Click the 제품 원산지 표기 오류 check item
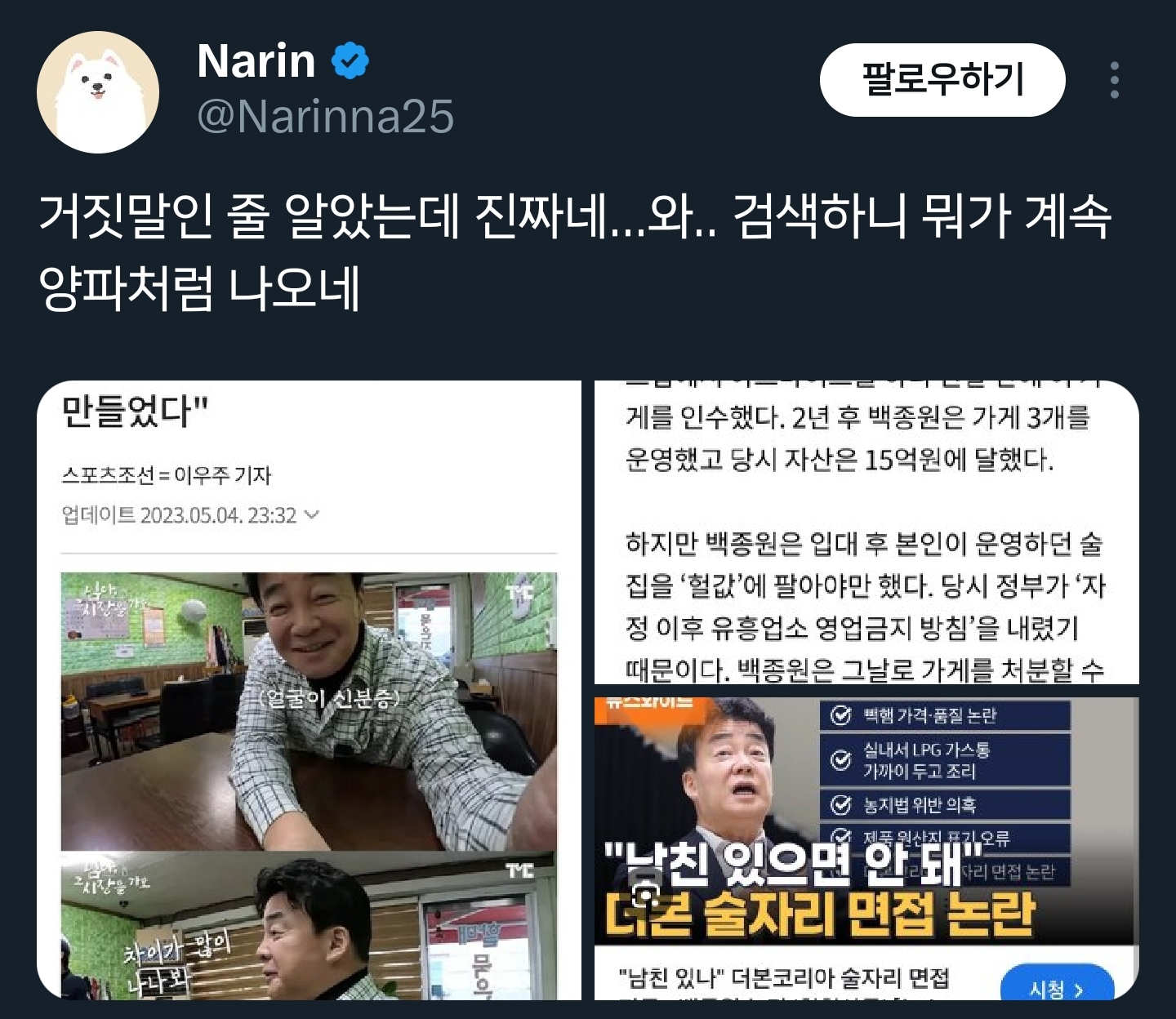The width and height of the screenshot is (1176, 1019). tap(945, 837)
